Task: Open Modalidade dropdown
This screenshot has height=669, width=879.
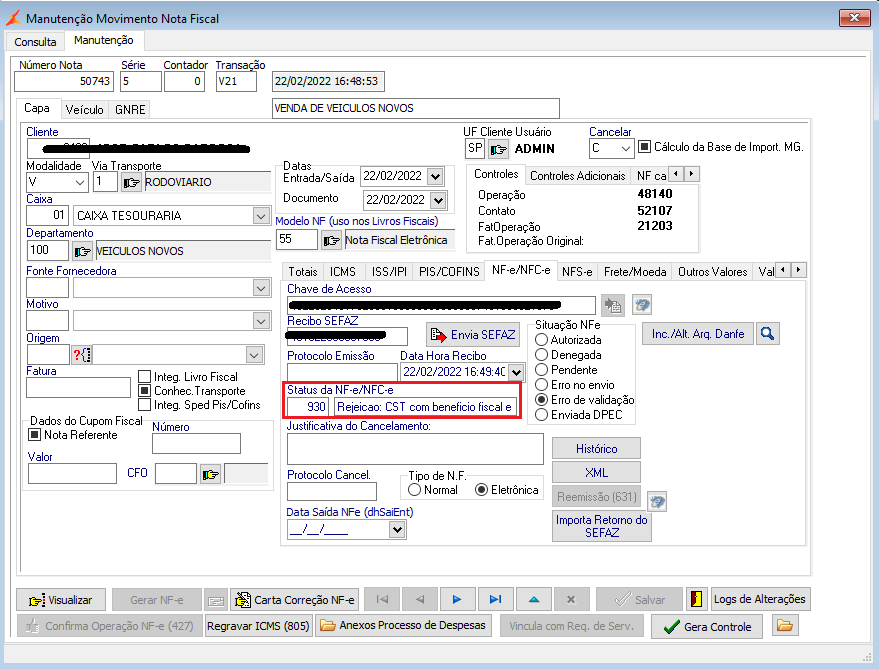Action: coord(80,182)
